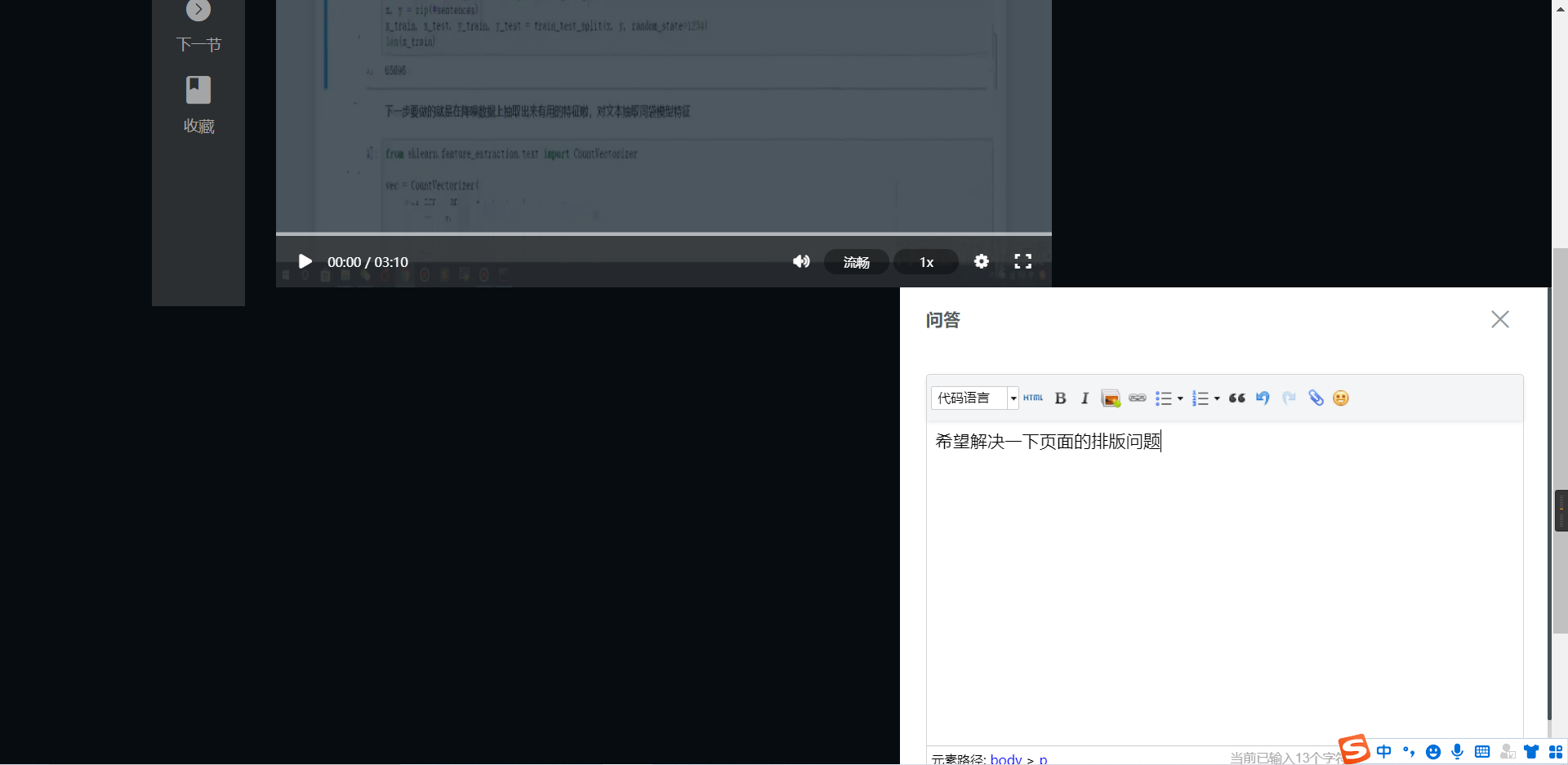Open the 代码语言 dropdown
The width and height of the screenshot is (1568, 765).
(x=974, y=398)
